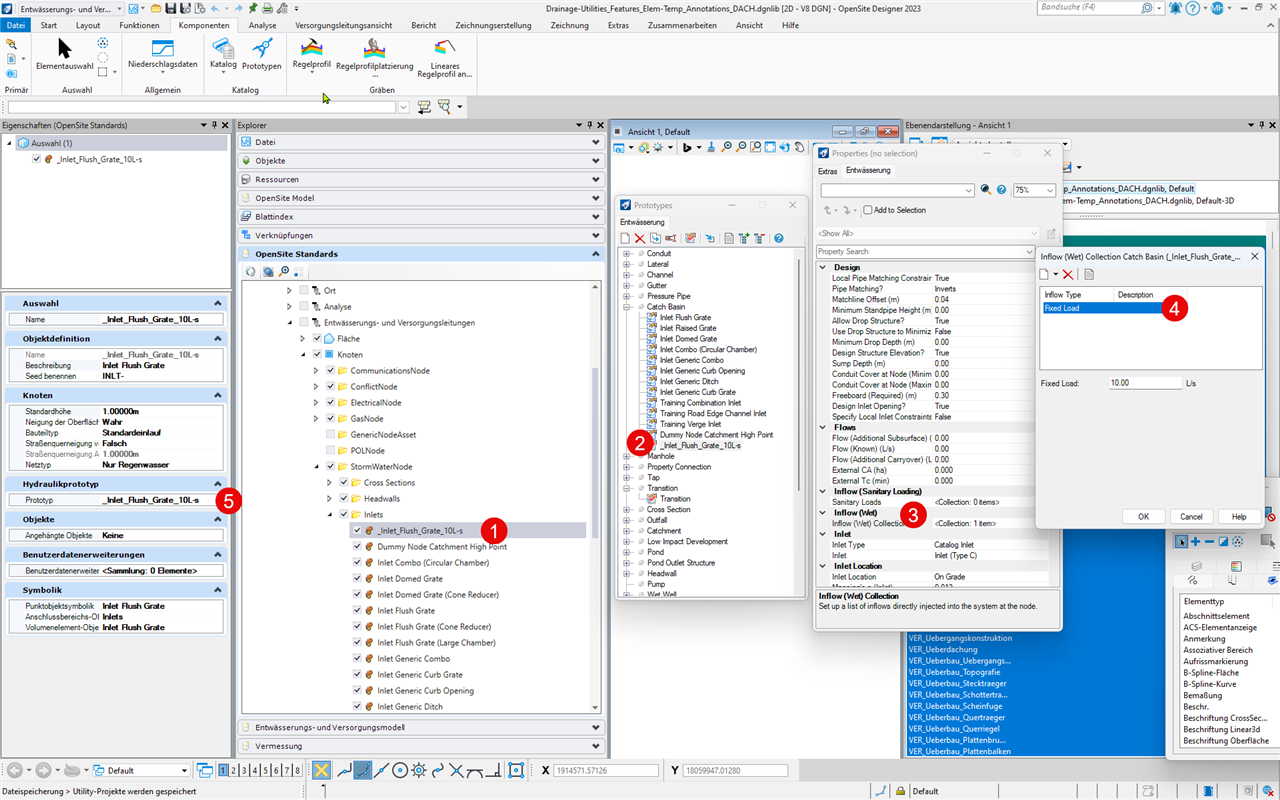Collapse the Catch Basin node in Prototypes

click(626, 306)
